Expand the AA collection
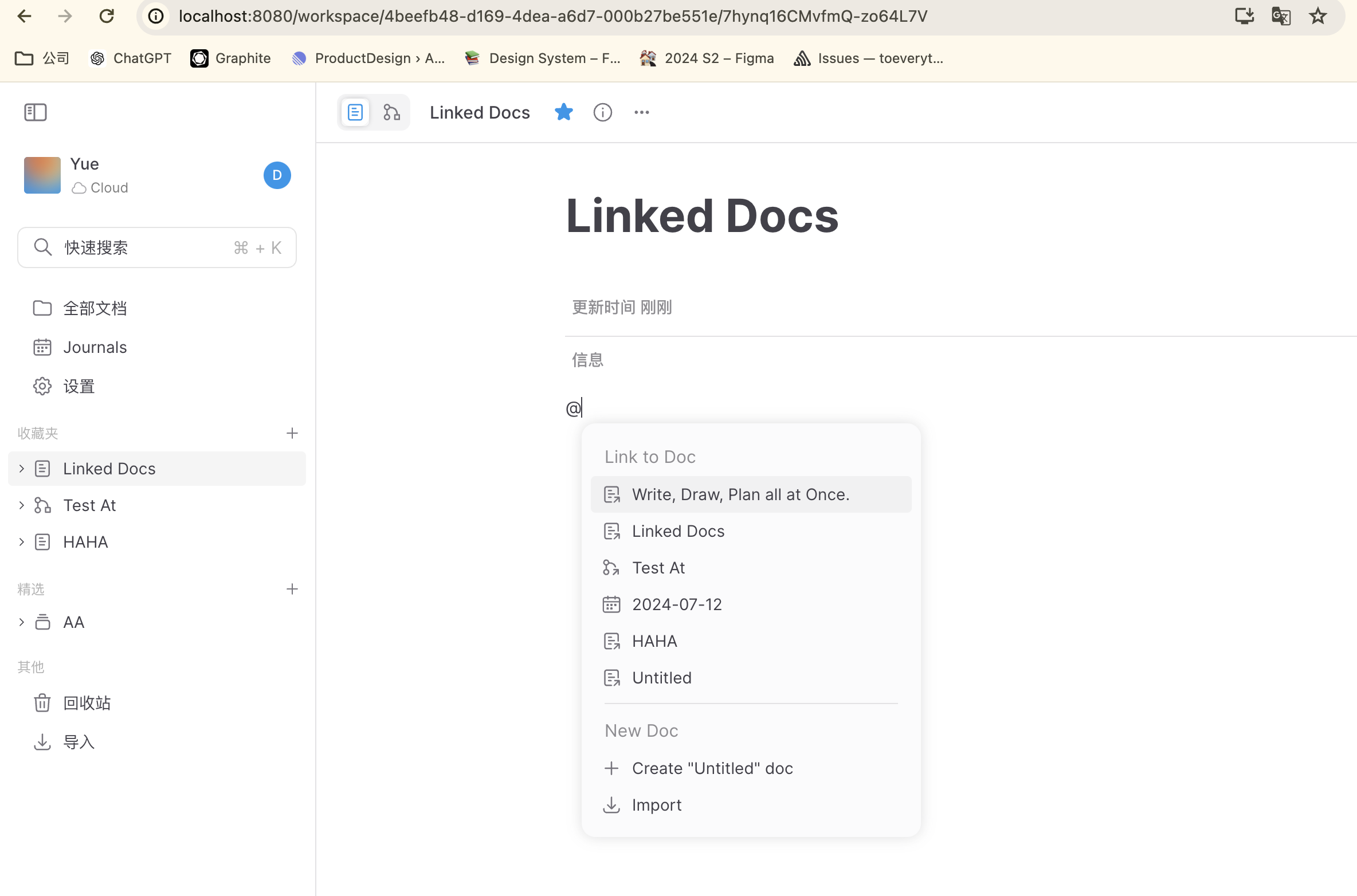1357x896 pixels. 21,622
